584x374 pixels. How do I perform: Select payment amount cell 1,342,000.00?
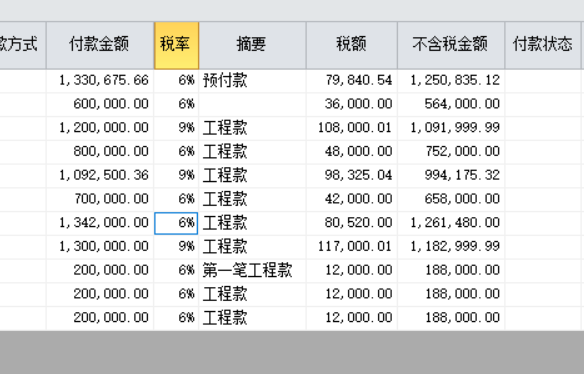(100, 223)
